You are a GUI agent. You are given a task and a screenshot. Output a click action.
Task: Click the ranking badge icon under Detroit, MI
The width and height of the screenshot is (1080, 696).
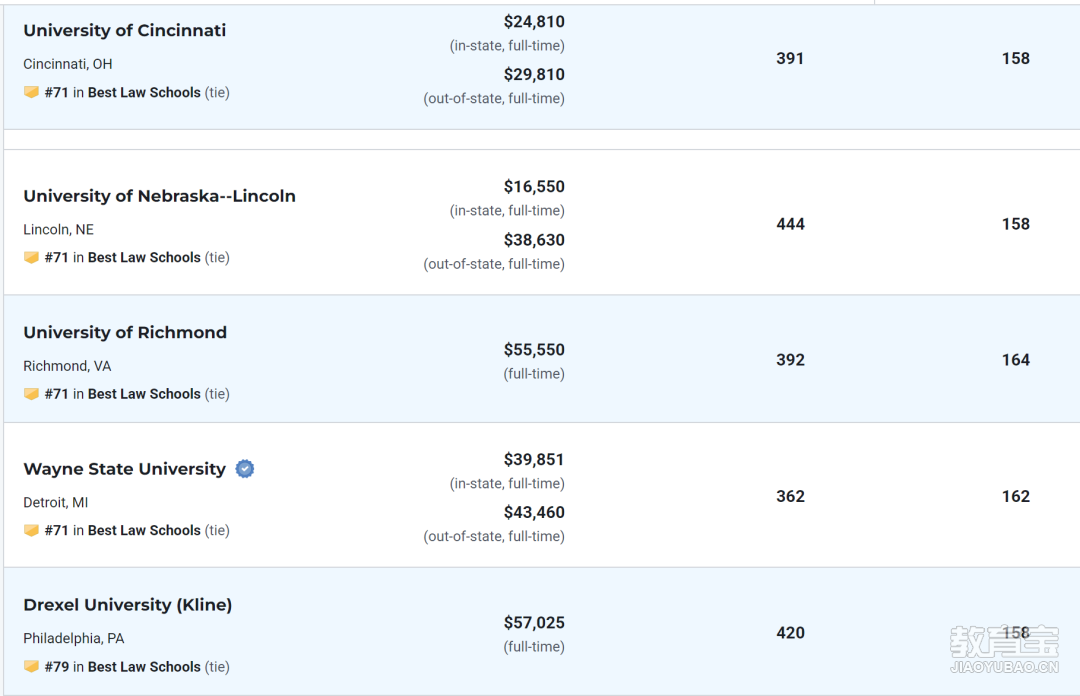click(31, 530)
